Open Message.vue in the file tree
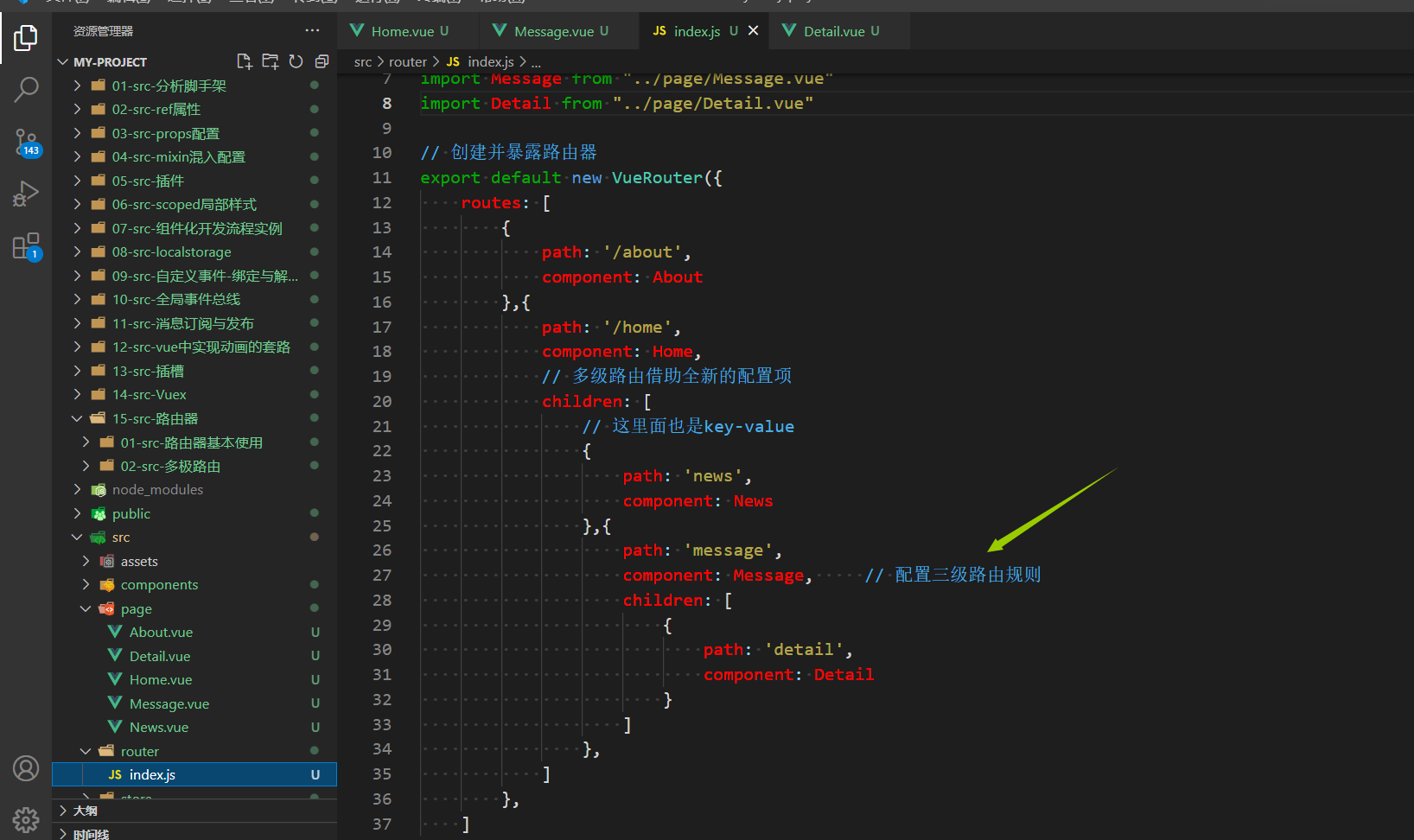This screenshot has width=1414, height=840. click(194, 703)
